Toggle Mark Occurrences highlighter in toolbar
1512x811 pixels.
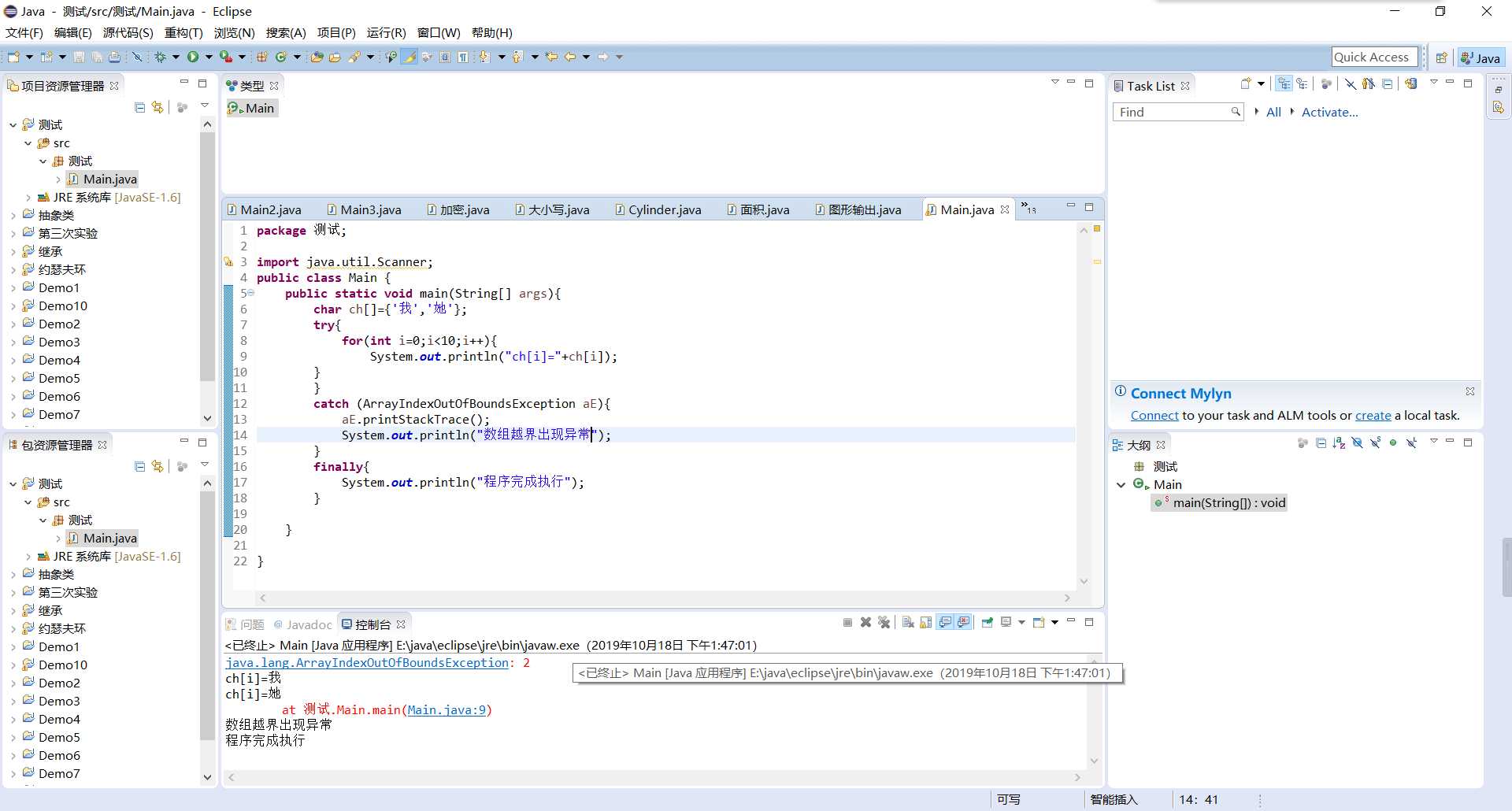(409, 57)
